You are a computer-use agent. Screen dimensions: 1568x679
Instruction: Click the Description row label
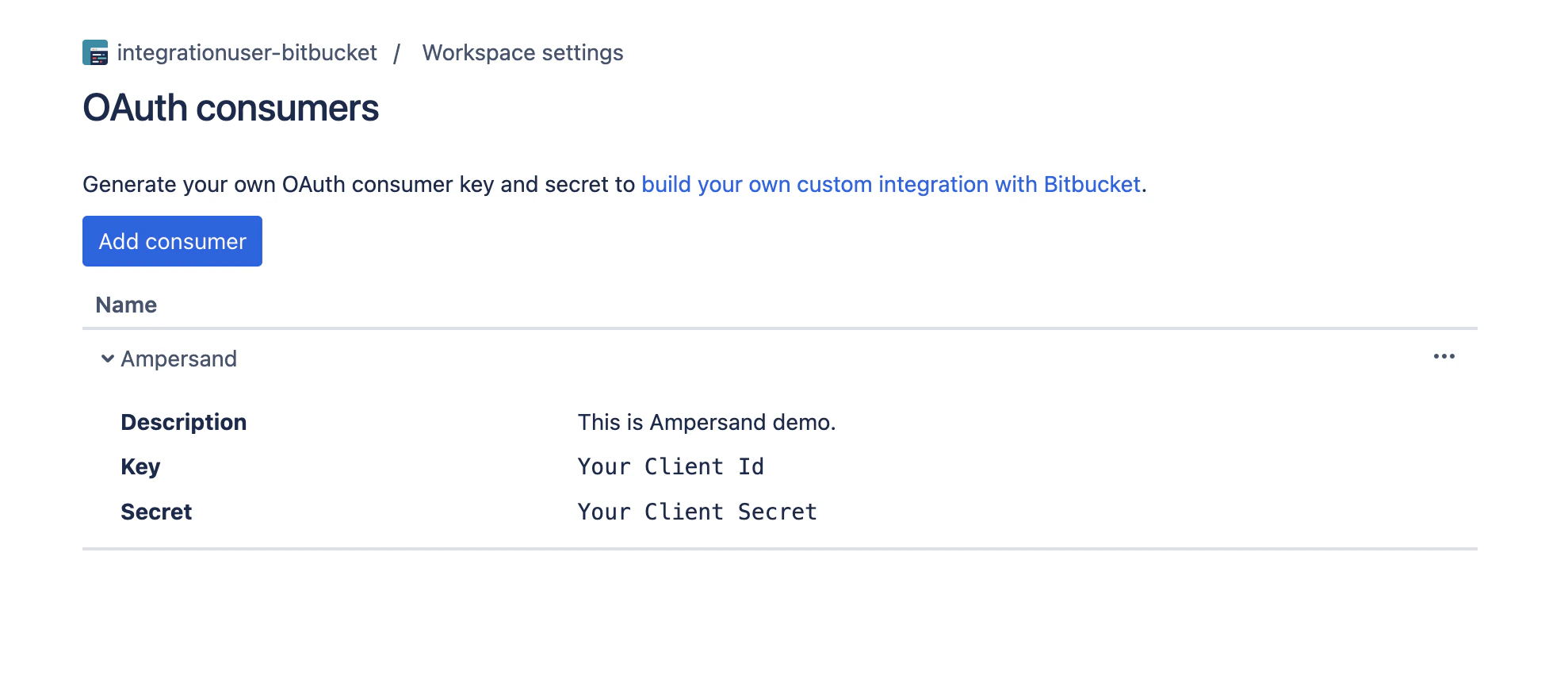(183, 421)
